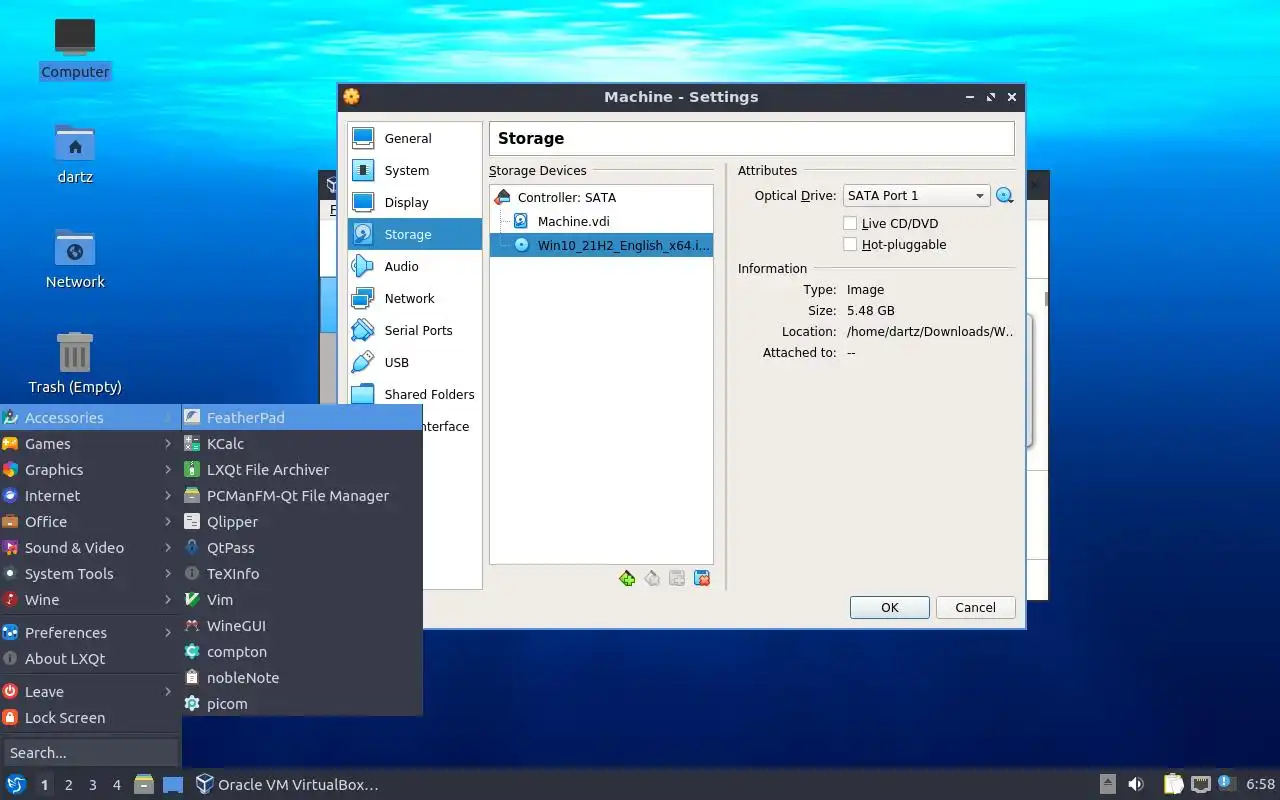The width and height of the screenshot is (1280, 800).
Task: Click the notification alert tray icon
Action: click(x=1226, y=783)
